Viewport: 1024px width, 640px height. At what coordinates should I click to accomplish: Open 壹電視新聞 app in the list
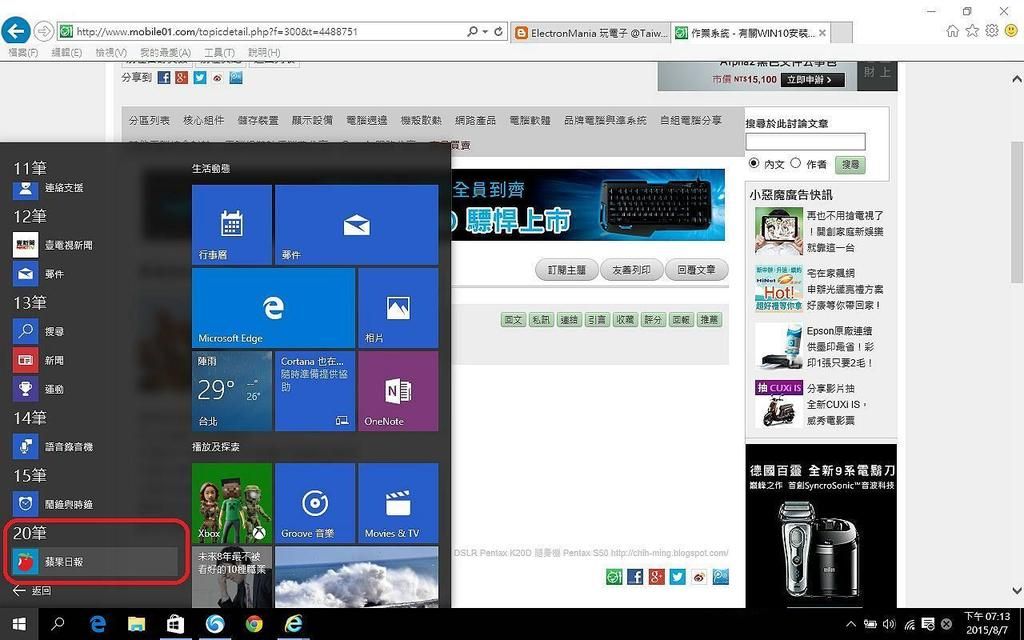click(95, 245)
